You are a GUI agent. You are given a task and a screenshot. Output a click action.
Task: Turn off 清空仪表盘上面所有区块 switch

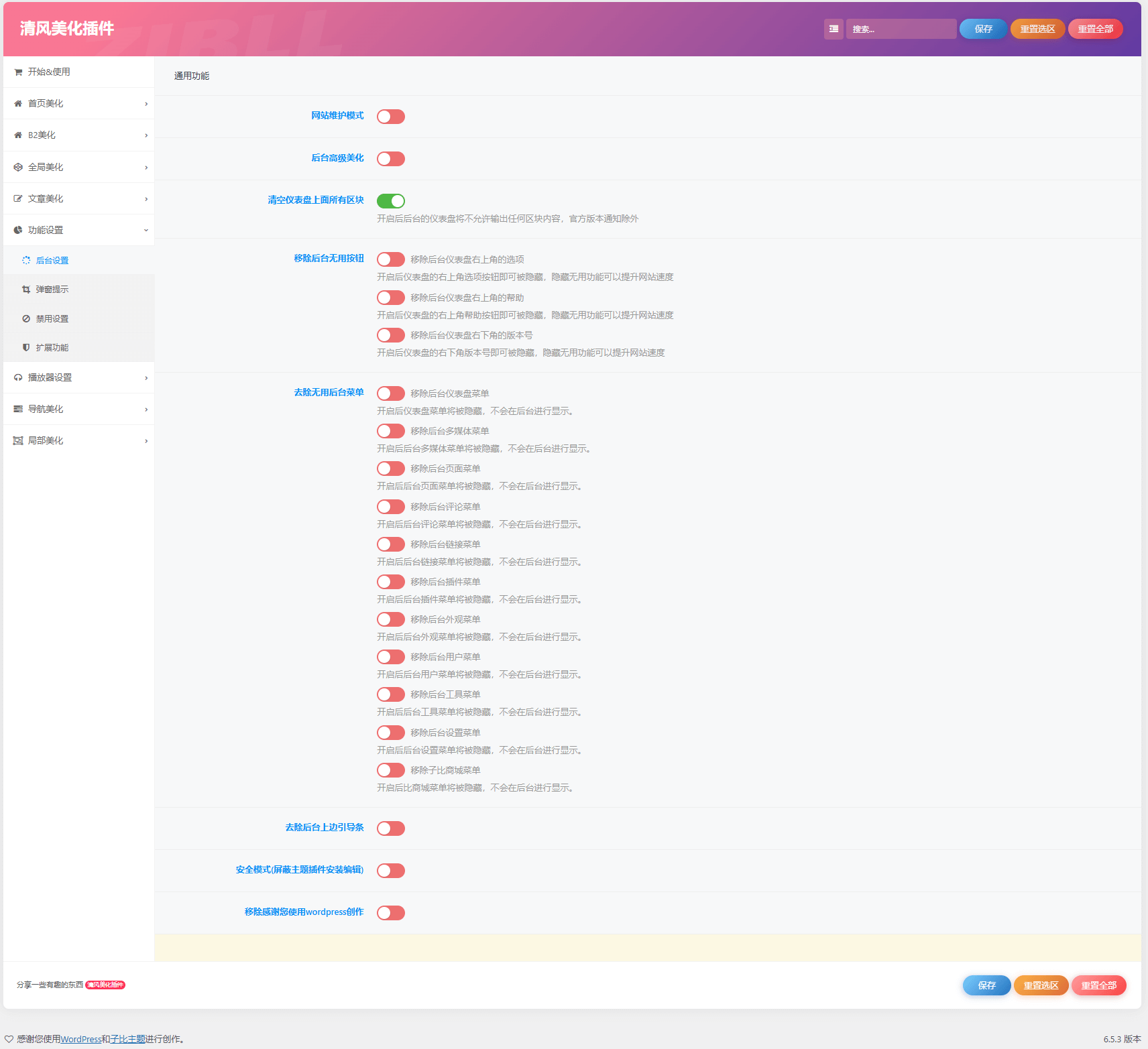[391, 201]
